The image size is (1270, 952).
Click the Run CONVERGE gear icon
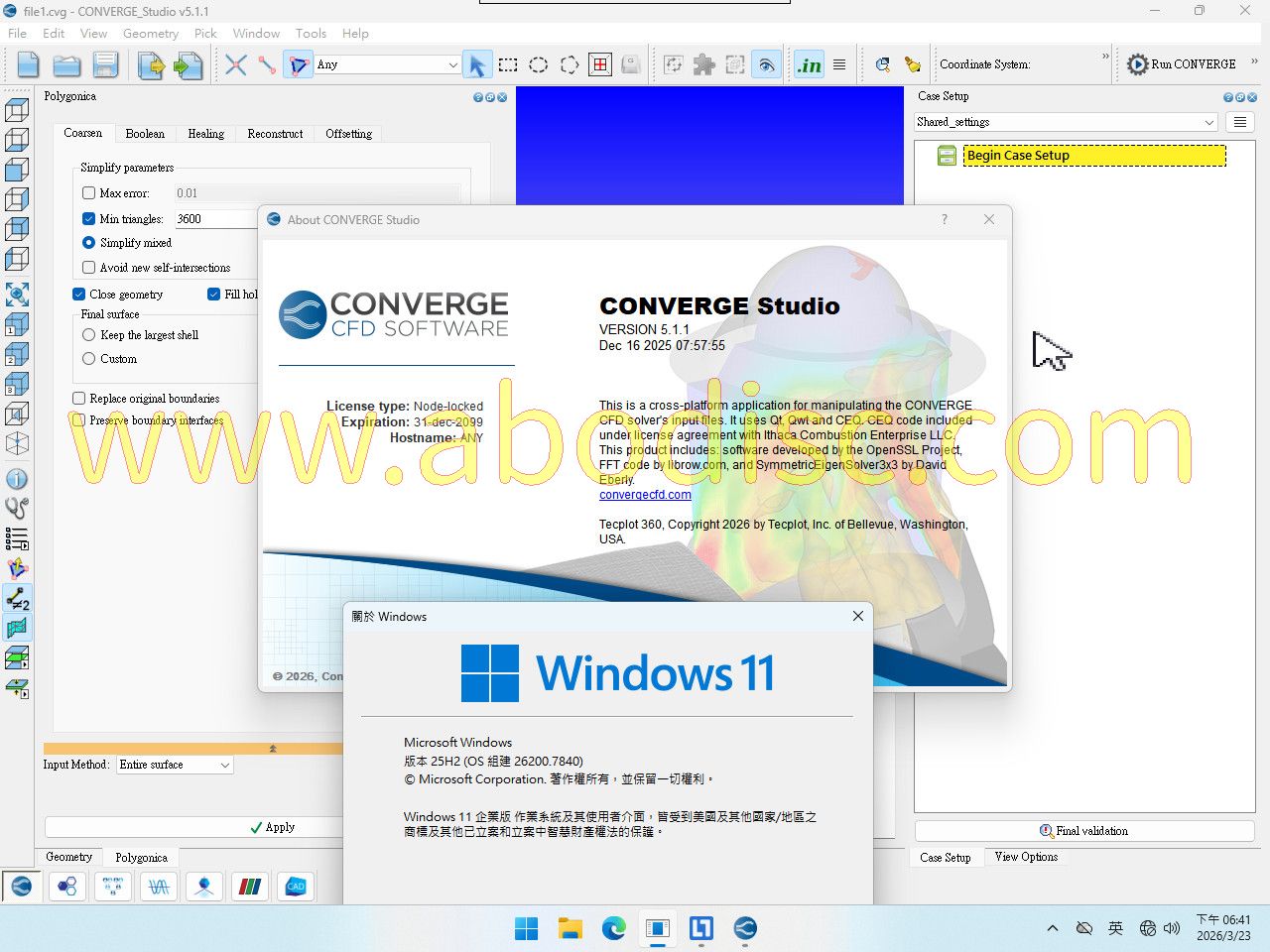pos(1137,64)
